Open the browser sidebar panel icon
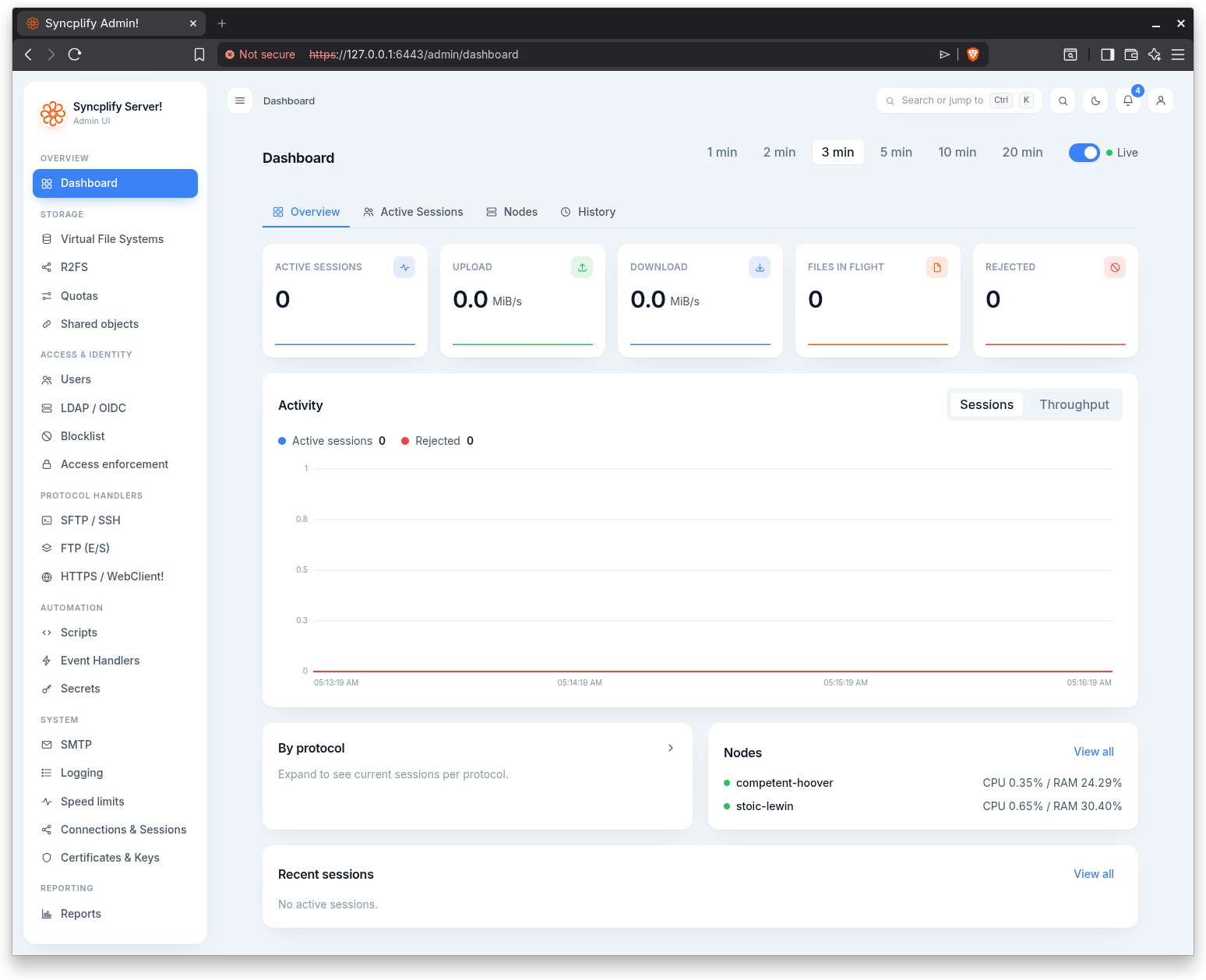Viewport: 1206px width, 980px height. pyautogui.click(x=1107, y=55)
